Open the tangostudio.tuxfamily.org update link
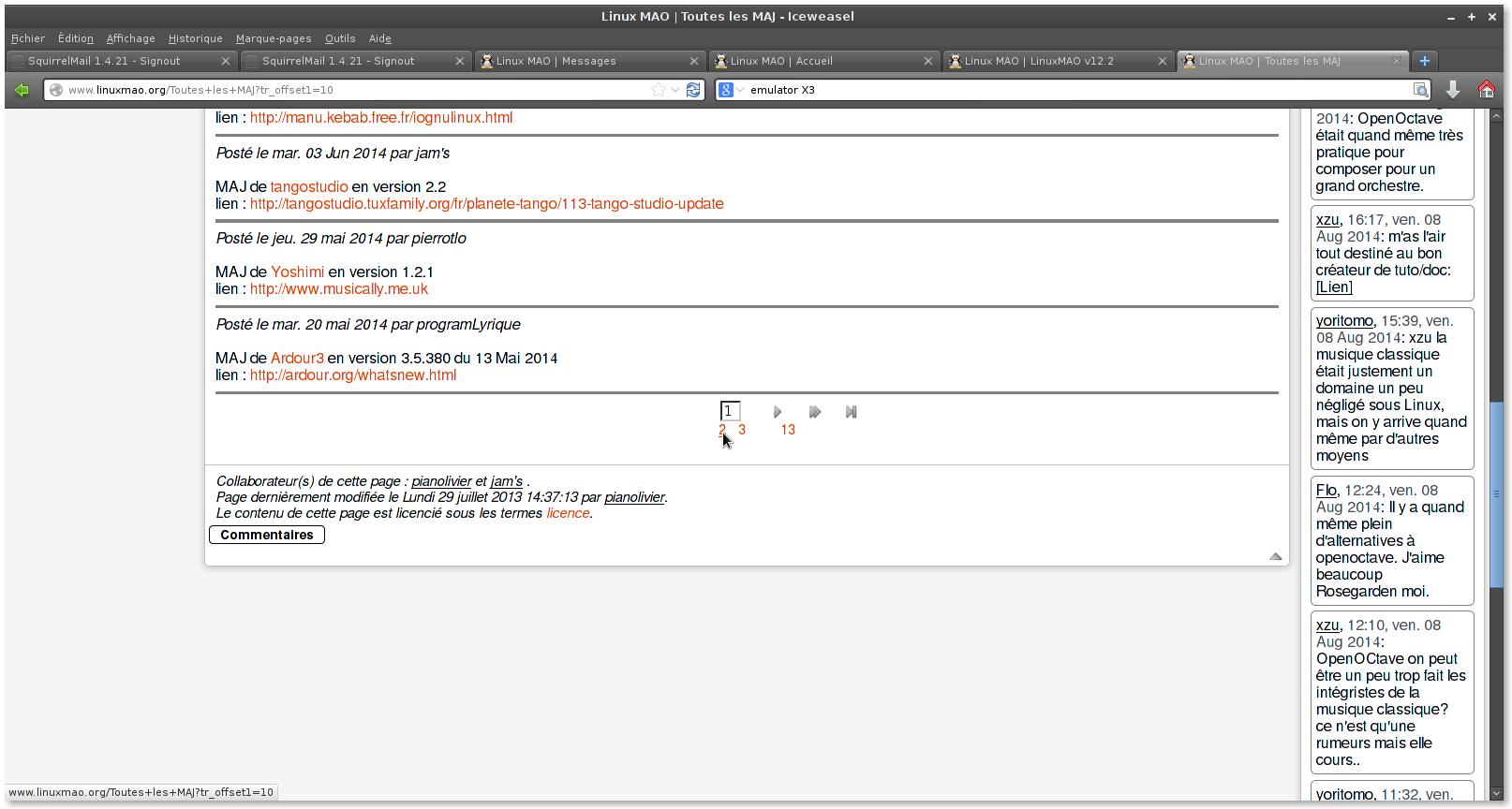Viewport: 1512px width, 809px height. pos(487,204)
